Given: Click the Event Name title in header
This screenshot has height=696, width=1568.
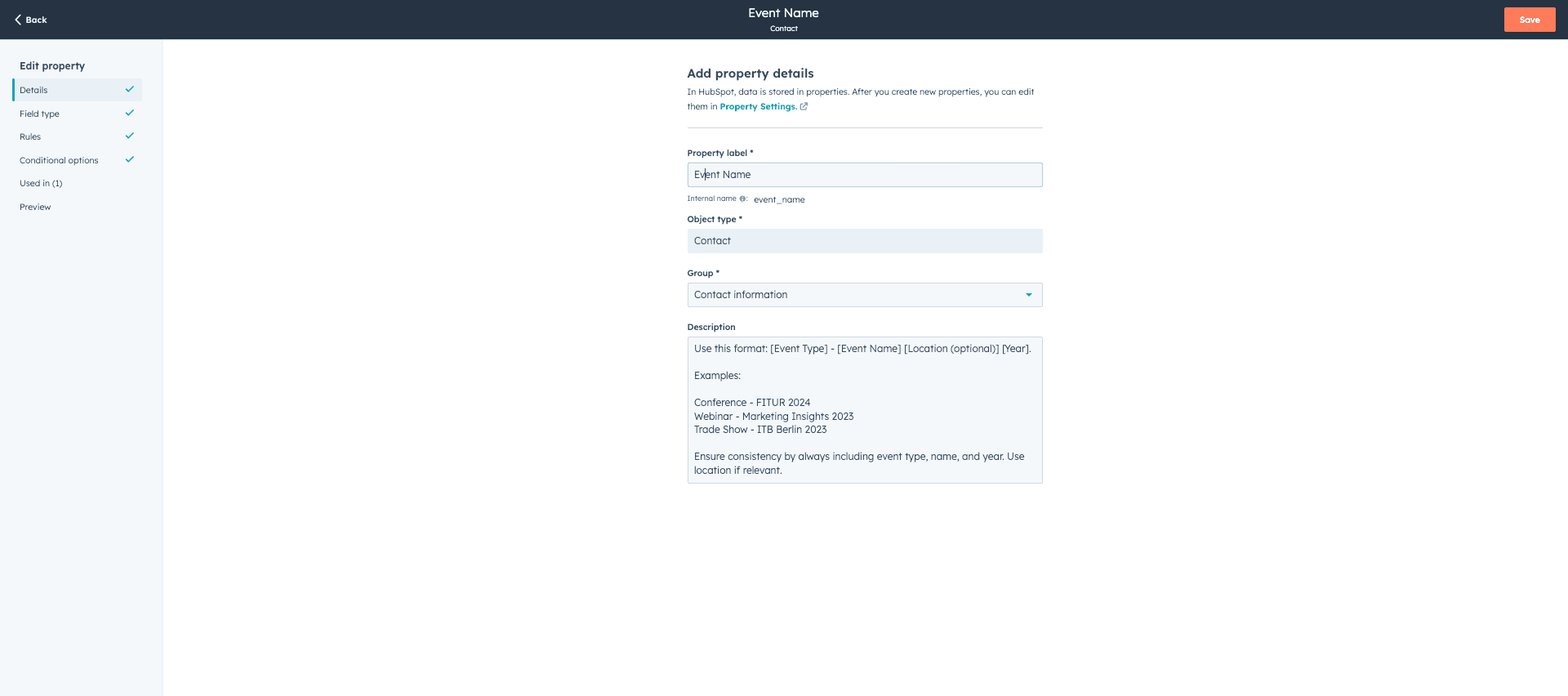Looking at the screenshot, I should click(783, 13).
